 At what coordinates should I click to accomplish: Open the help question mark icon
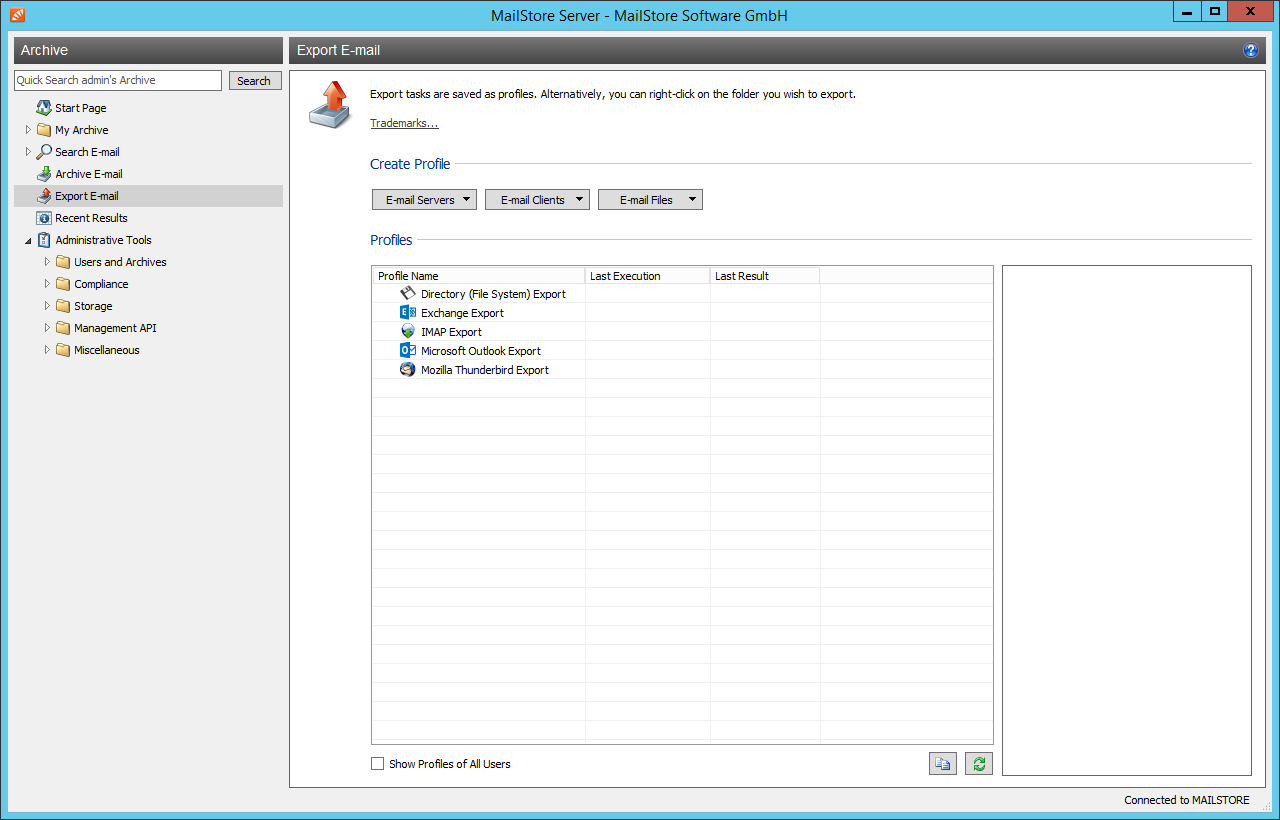[1250, 50]
